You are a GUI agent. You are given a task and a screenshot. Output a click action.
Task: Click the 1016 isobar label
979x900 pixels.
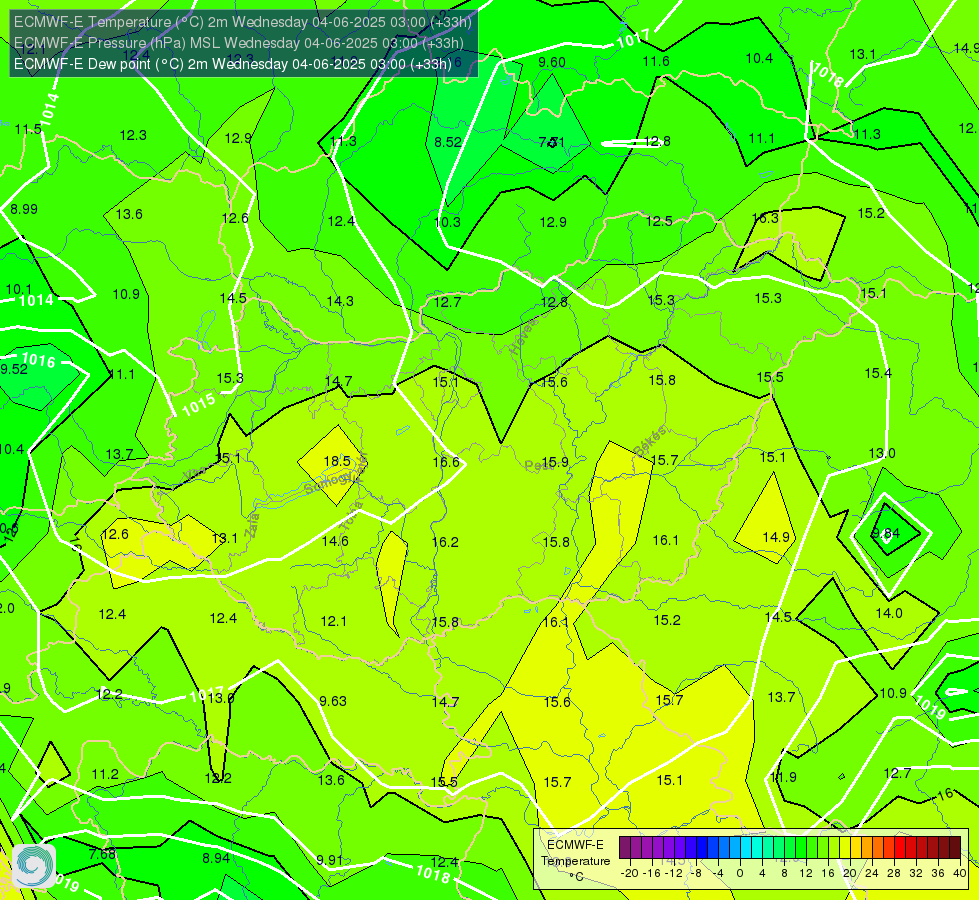click(38, 360)
